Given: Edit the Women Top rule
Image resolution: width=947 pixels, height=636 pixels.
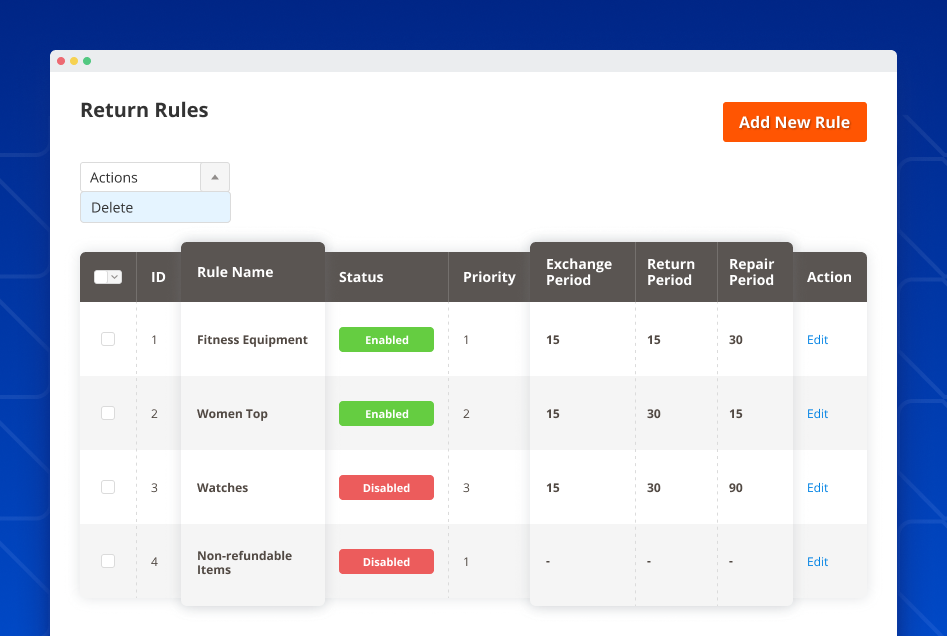Looking at the screenshot, I should [x=817, y=413].
